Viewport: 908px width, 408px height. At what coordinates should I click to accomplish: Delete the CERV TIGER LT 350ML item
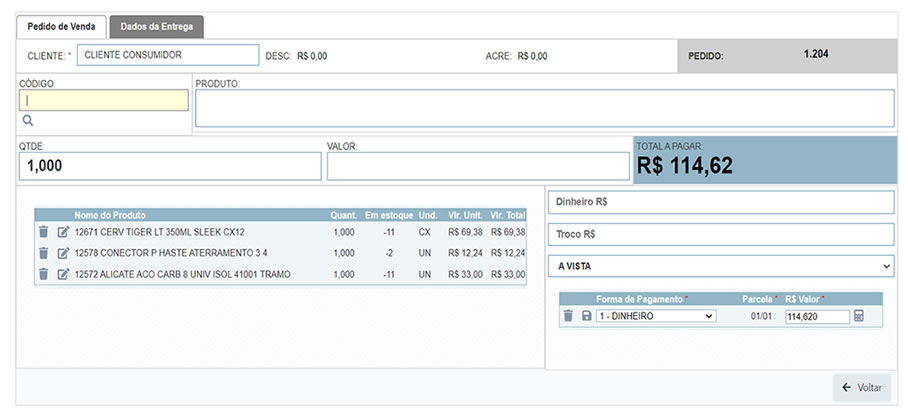coord(43,232)
